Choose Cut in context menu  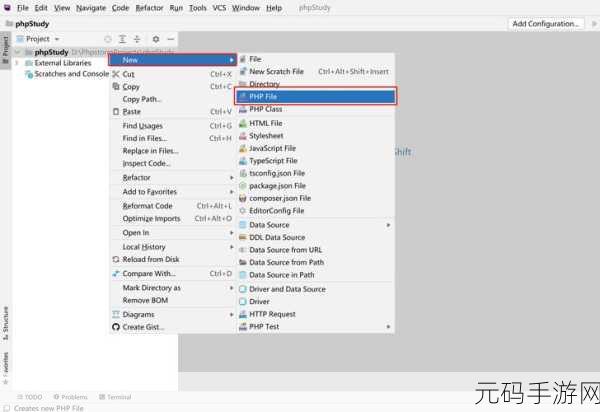tap(173, 74)
